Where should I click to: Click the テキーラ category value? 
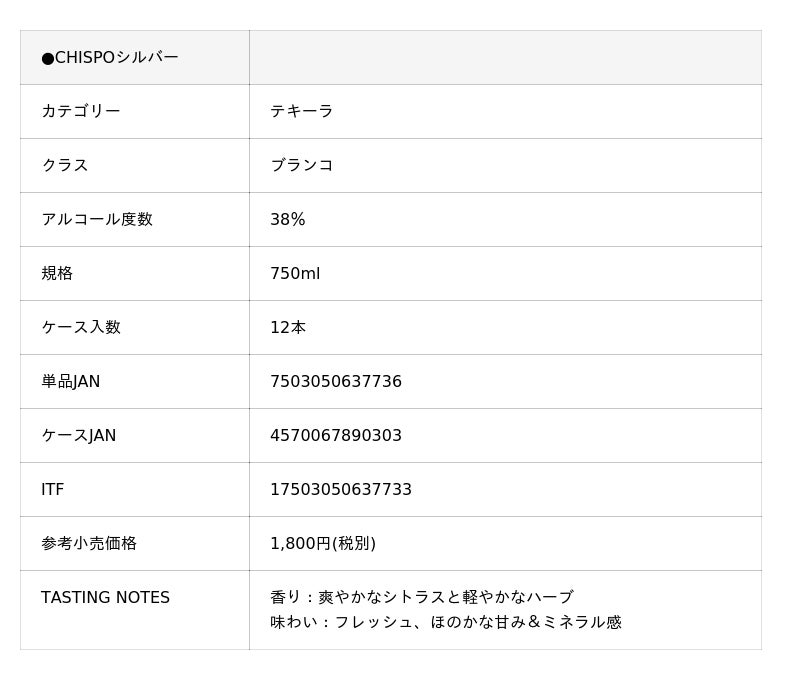302,112
